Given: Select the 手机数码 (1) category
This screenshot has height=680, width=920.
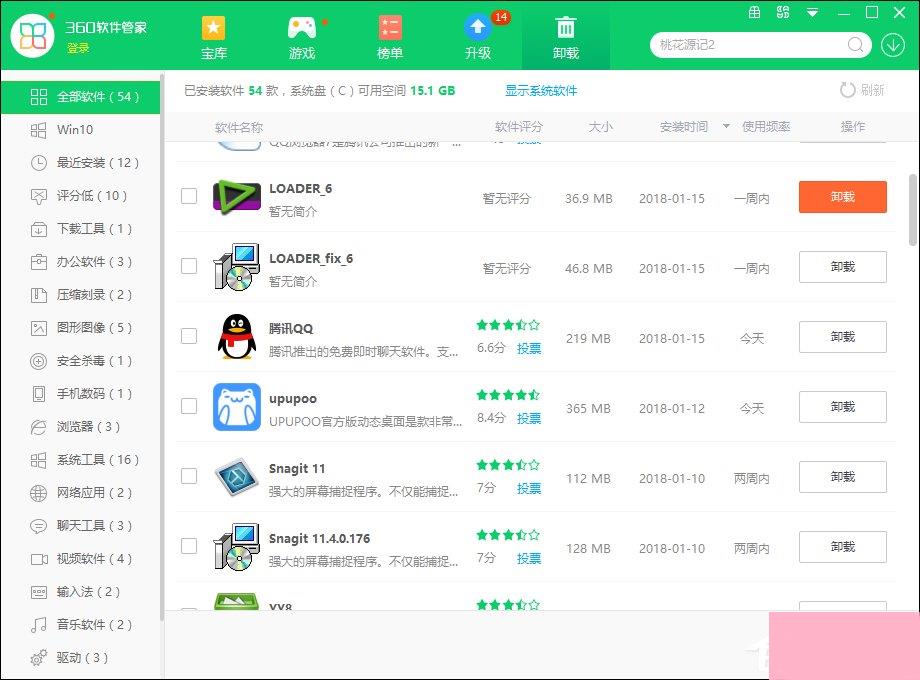Looking at the screenshot, I should tap(80, 393).
